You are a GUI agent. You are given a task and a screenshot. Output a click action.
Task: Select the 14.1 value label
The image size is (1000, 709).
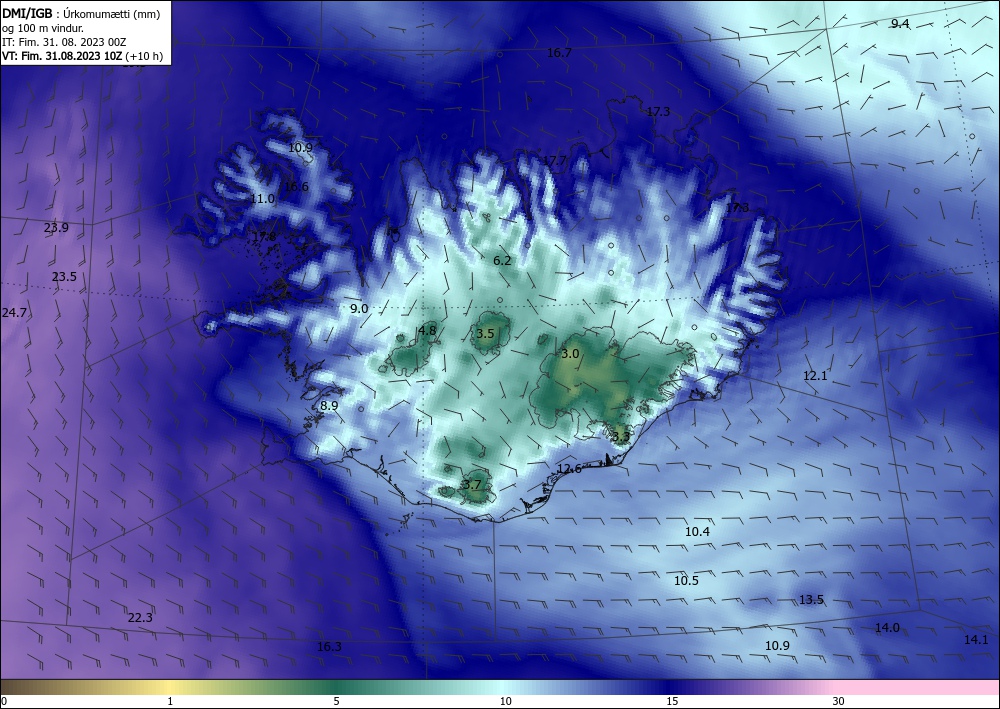pyautogui.click(x=976, y=640)
